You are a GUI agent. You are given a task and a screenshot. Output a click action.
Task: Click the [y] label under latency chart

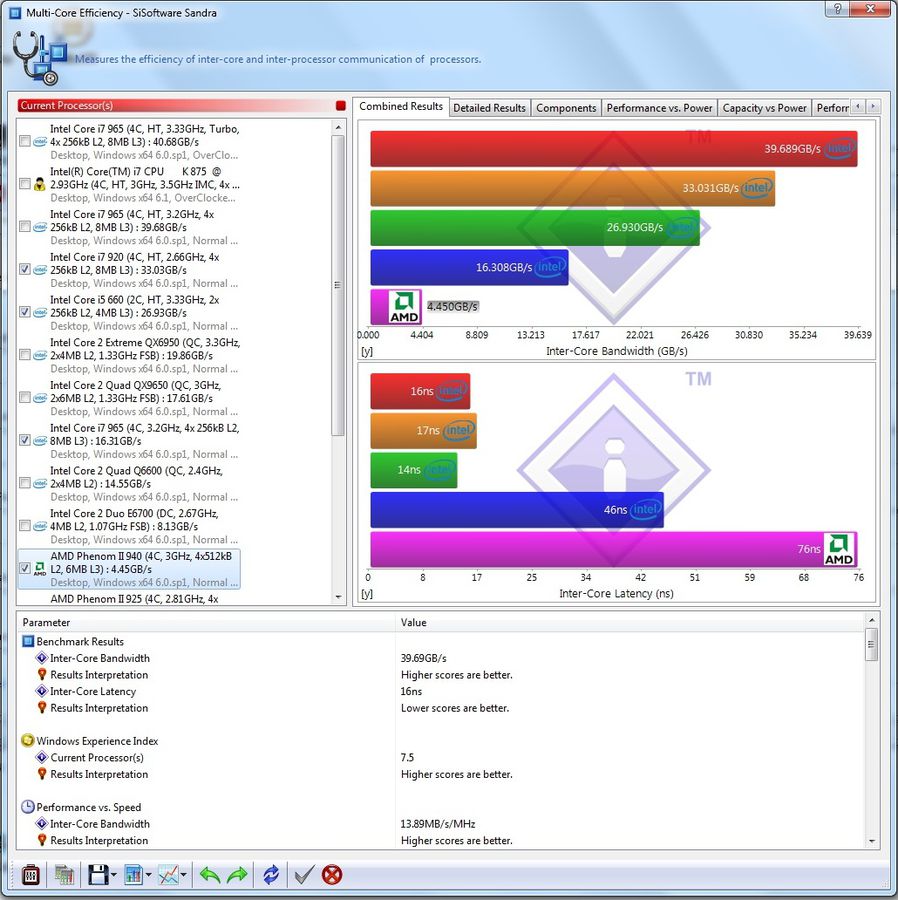[x=367, y=593]
